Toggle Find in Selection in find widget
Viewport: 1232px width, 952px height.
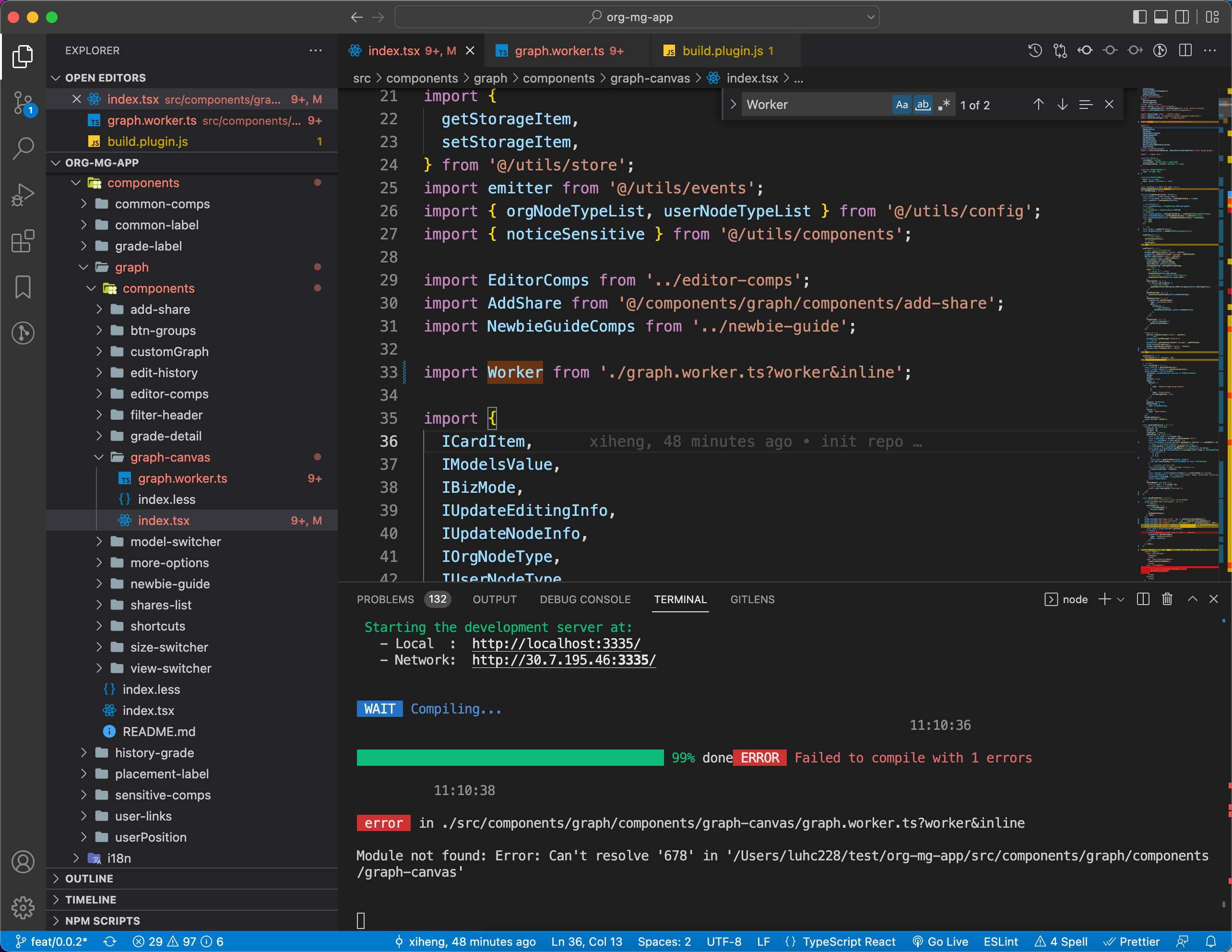pos(1085,105)
